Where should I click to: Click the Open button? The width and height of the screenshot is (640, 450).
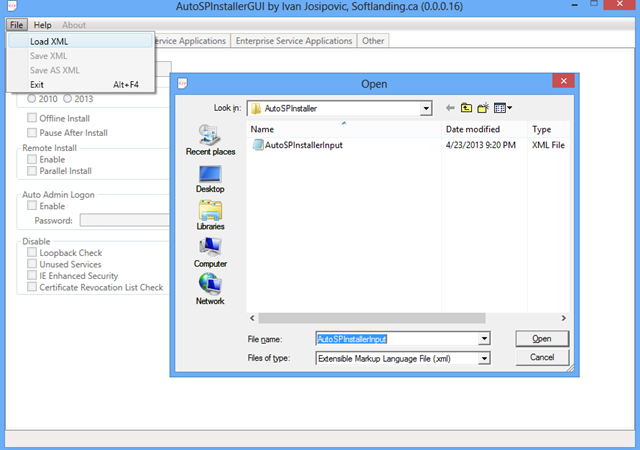[542, 339]
